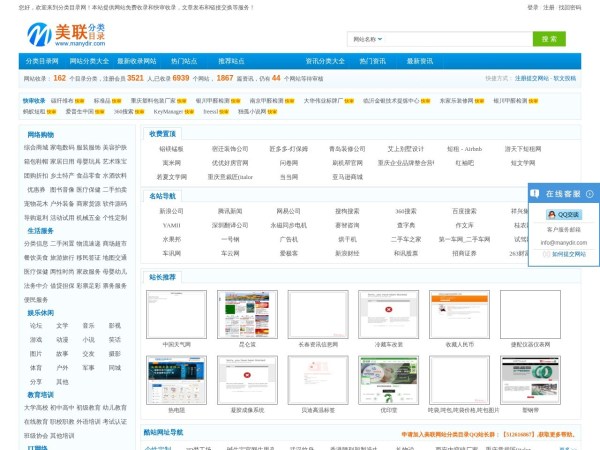Click the 新浪公司 site link
Image resolution: width=600 pixels, height=450 pixels.
[x=171, y=211]
